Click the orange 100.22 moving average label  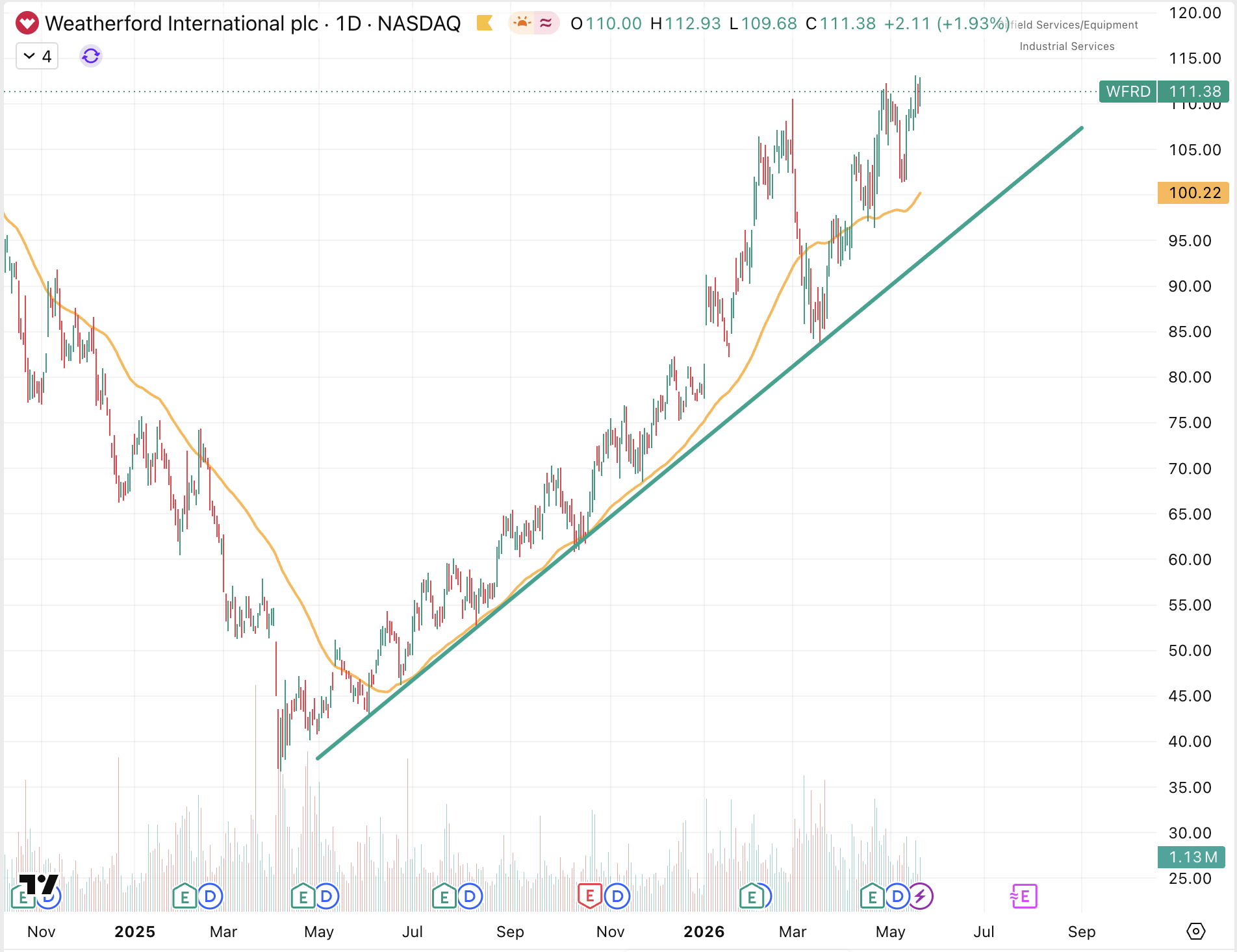click(1193, 193)
